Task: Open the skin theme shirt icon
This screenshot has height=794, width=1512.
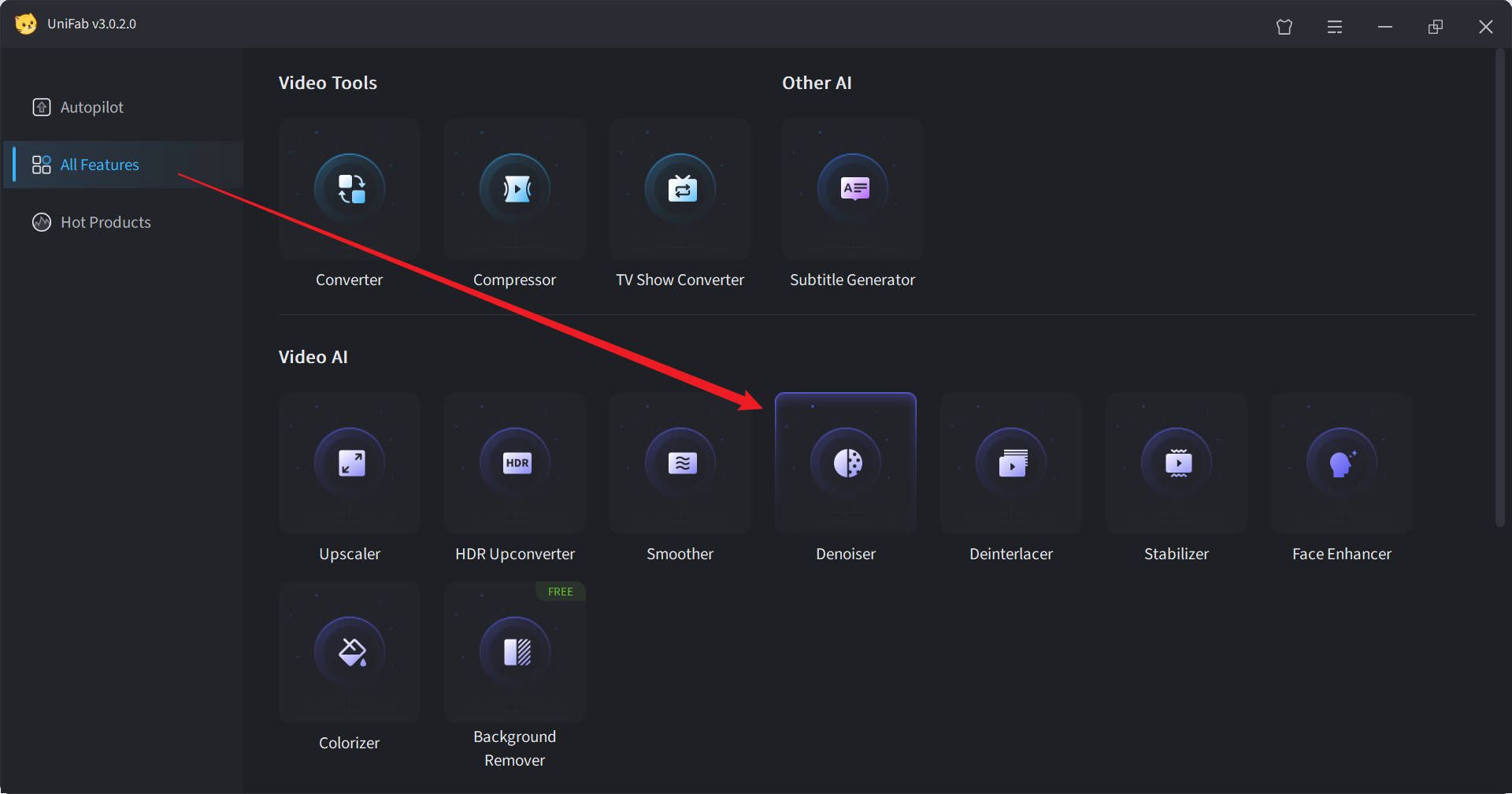Action: (x=1284, y=27)
